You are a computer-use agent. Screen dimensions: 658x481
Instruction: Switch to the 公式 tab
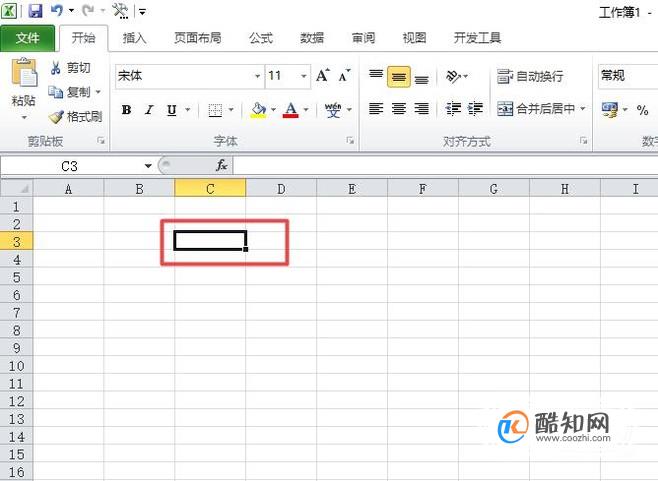(x=261, y=38)
